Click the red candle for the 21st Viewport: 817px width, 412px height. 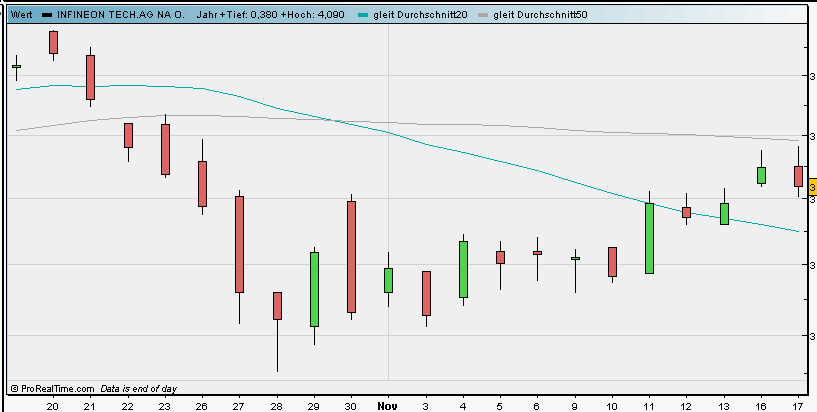[90, 77]
